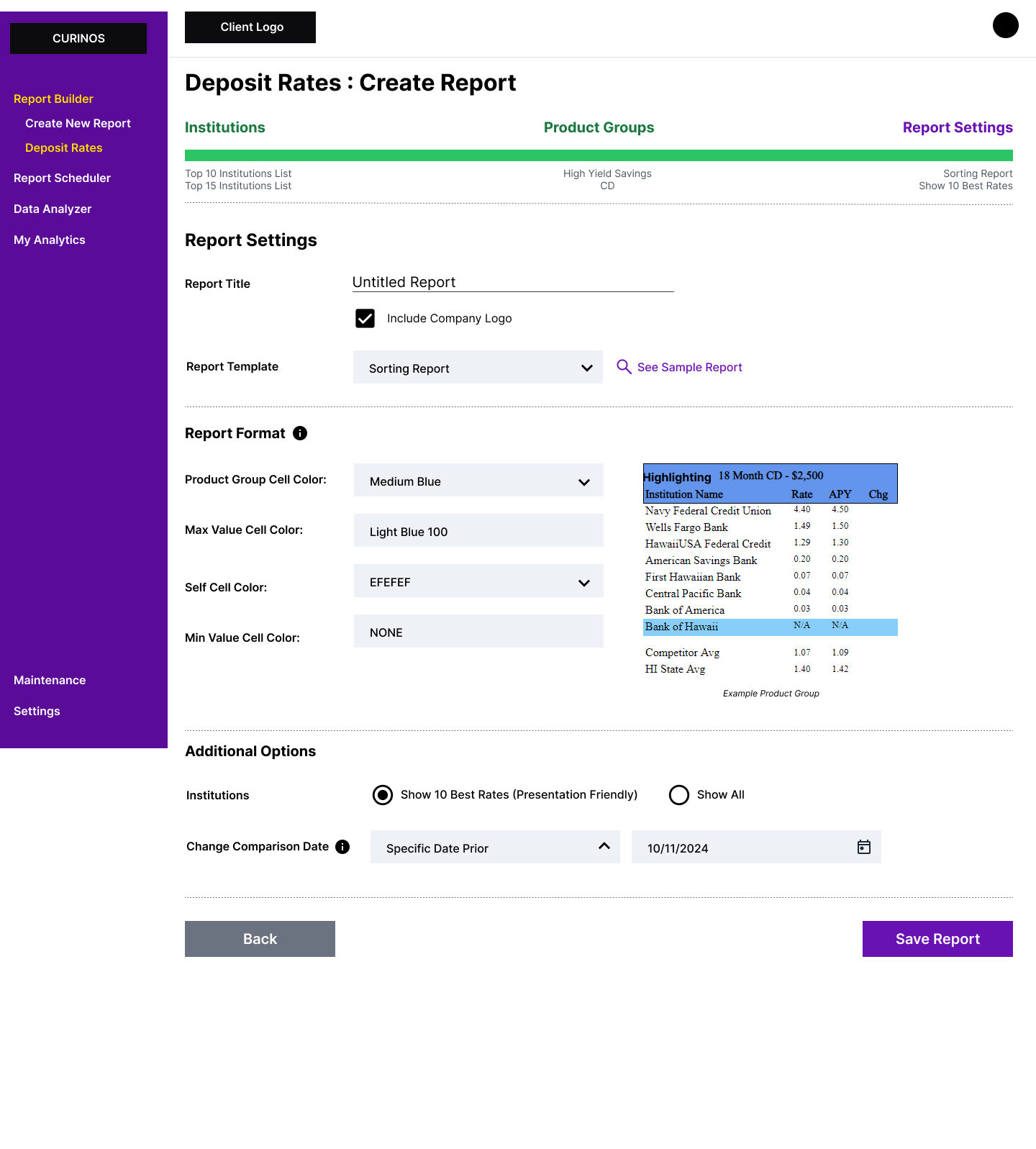
Task: Click the blue Highlighting header in preview
Action: tap(771, 483)
